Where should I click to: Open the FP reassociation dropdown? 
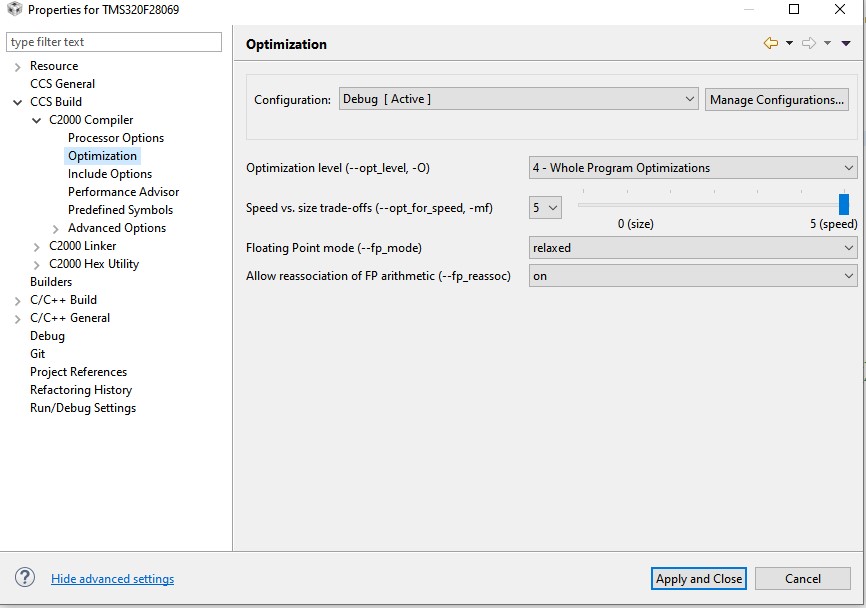tap(693, 276)
